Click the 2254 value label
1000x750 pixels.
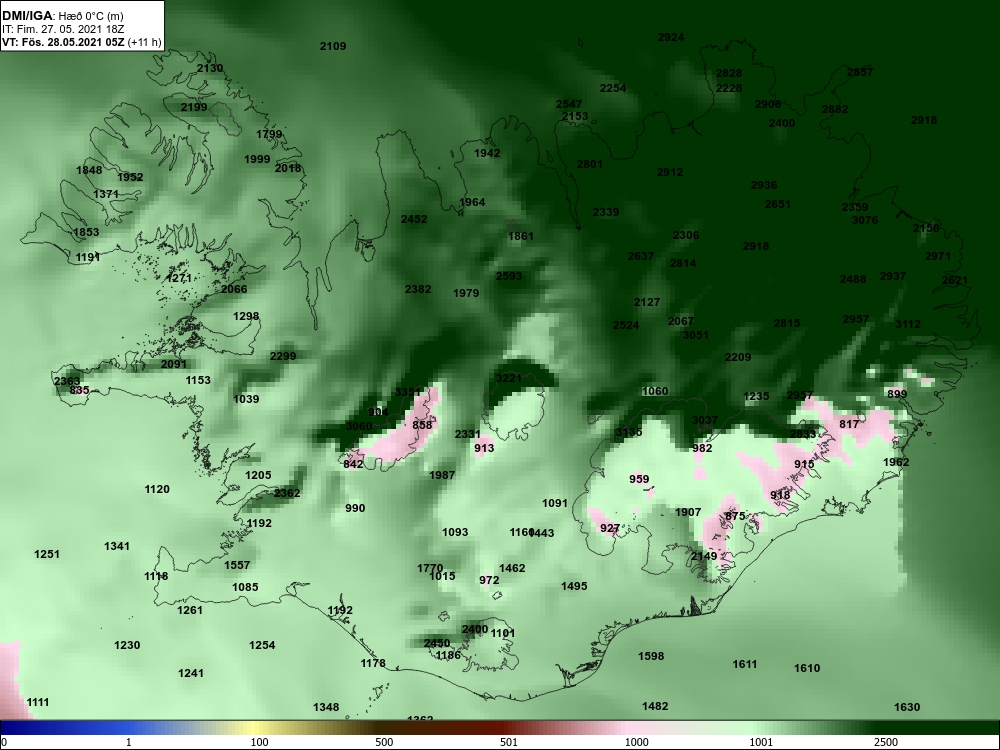tap(613, 88)
